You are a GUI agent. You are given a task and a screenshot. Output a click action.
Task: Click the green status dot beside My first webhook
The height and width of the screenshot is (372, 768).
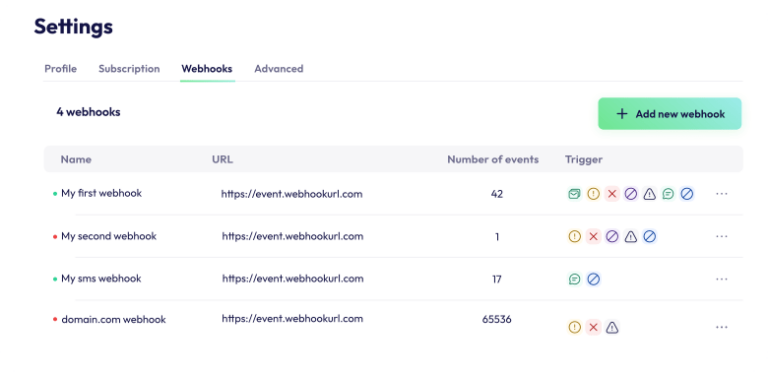coord(55,194)
